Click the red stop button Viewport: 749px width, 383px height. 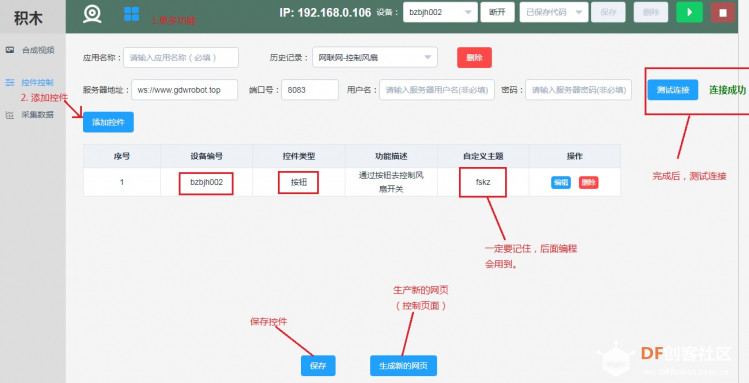(723, 12)
